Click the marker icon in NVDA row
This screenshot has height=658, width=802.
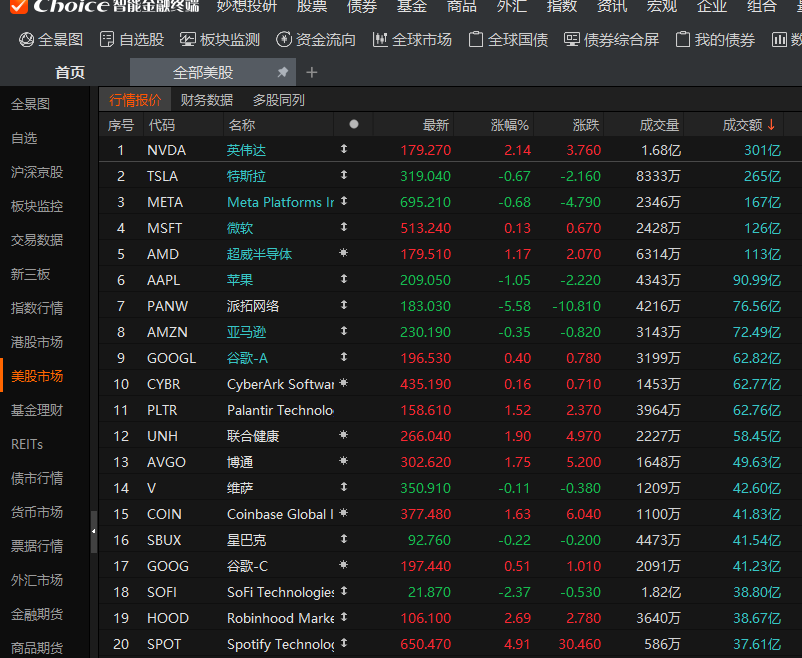pyautogui.click(x=344, y=149)
